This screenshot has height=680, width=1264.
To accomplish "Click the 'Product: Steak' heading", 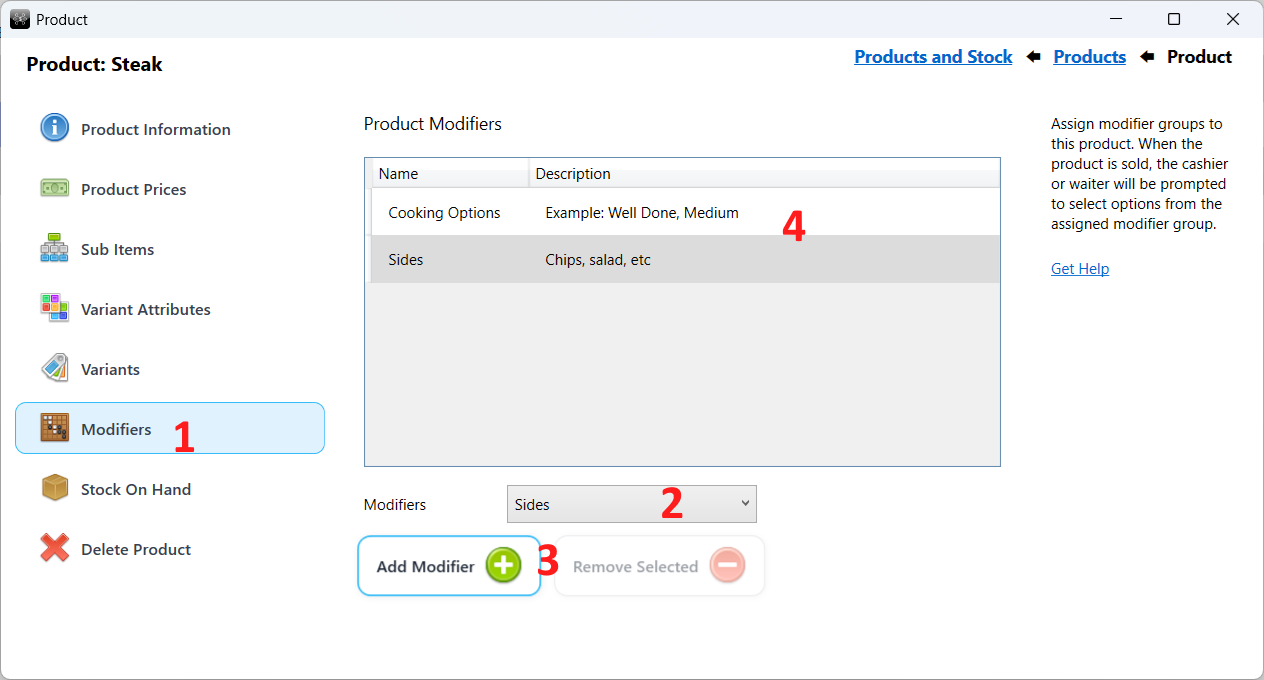I will (94, 64).
